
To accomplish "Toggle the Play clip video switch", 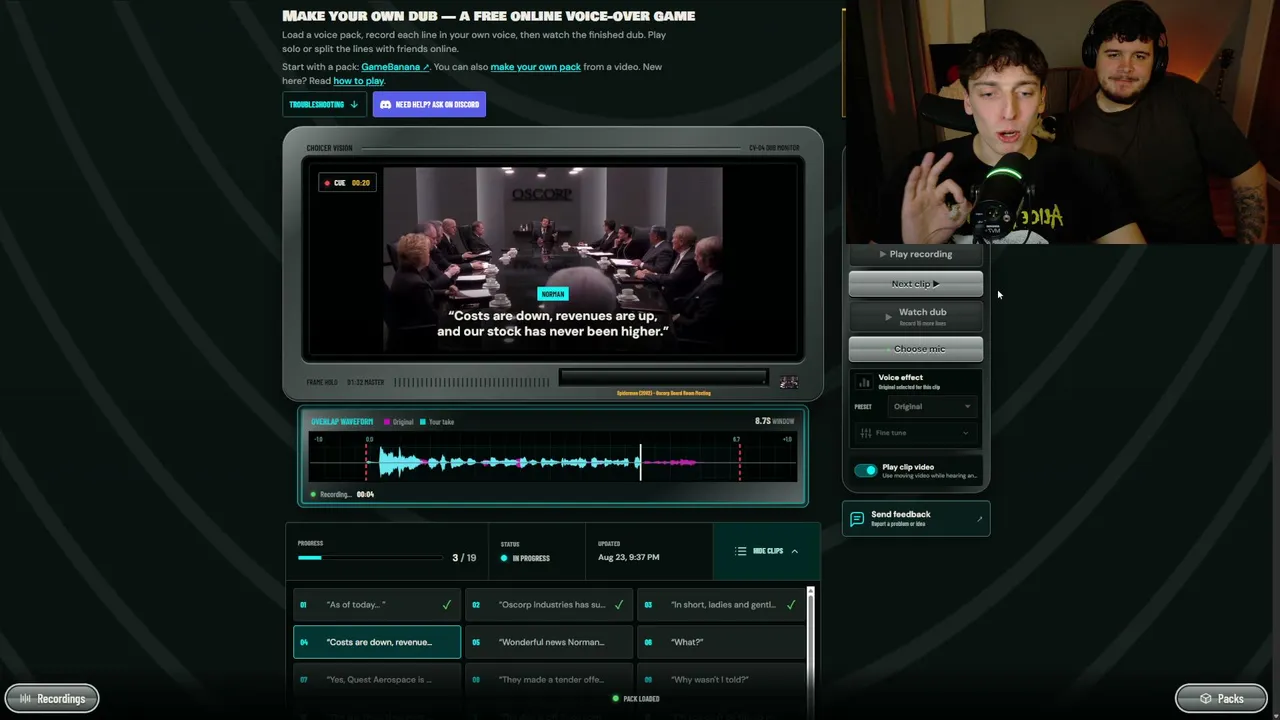I will [866, 470].
